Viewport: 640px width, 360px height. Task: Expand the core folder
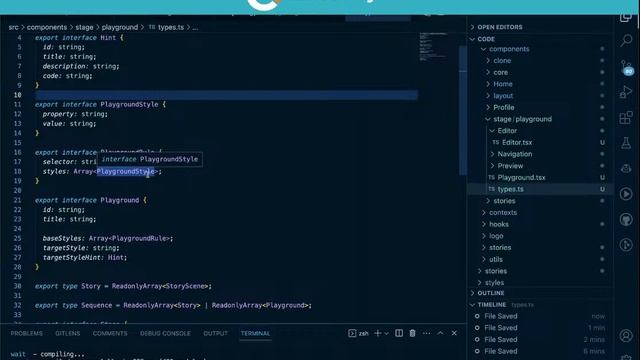[500, 72]
